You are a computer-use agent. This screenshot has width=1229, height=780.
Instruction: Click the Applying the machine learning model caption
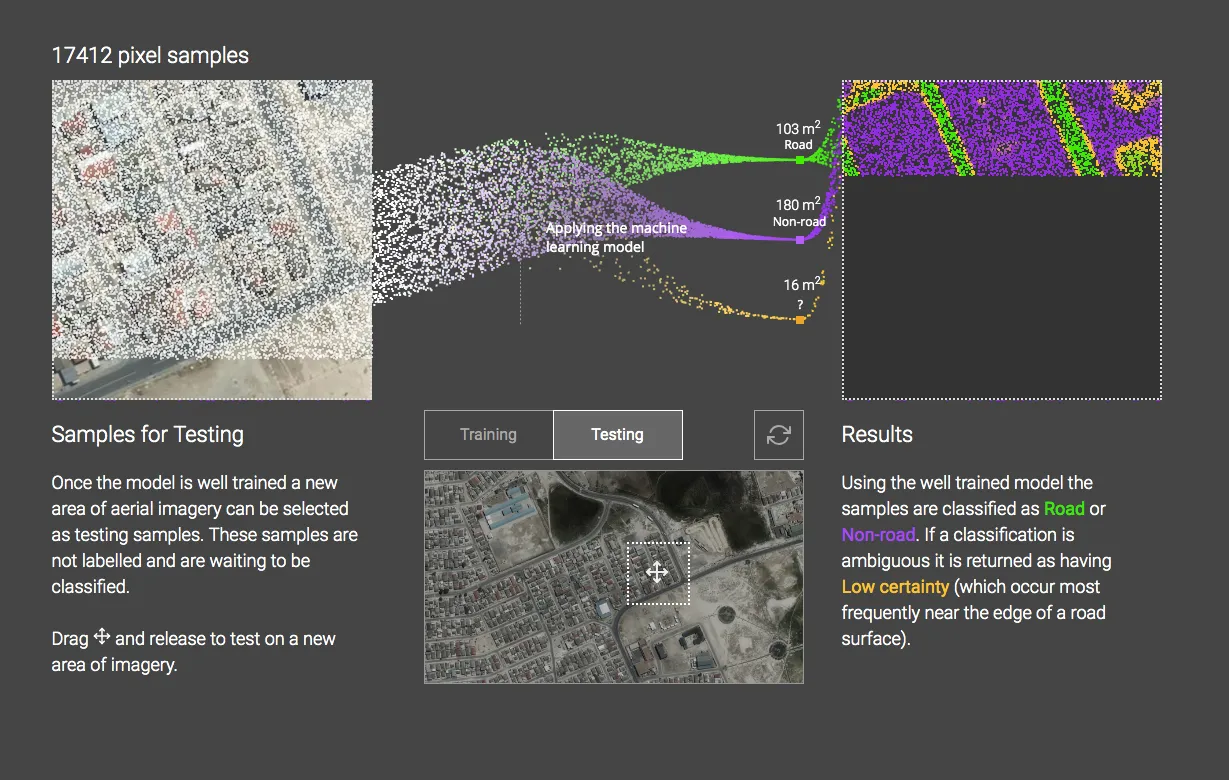(x=616, y=237)
